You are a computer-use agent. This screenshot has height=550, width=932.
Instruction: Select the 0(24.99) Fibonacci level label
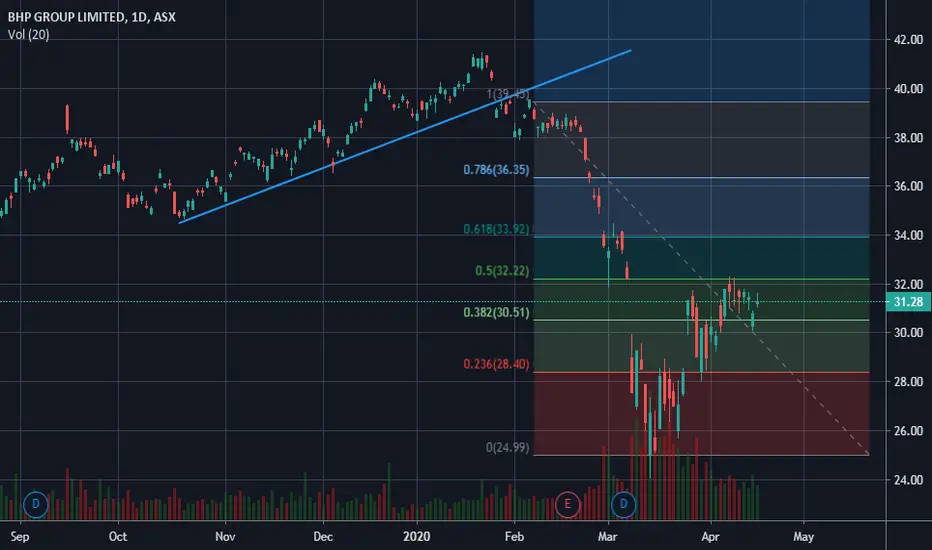click(508, 447)
